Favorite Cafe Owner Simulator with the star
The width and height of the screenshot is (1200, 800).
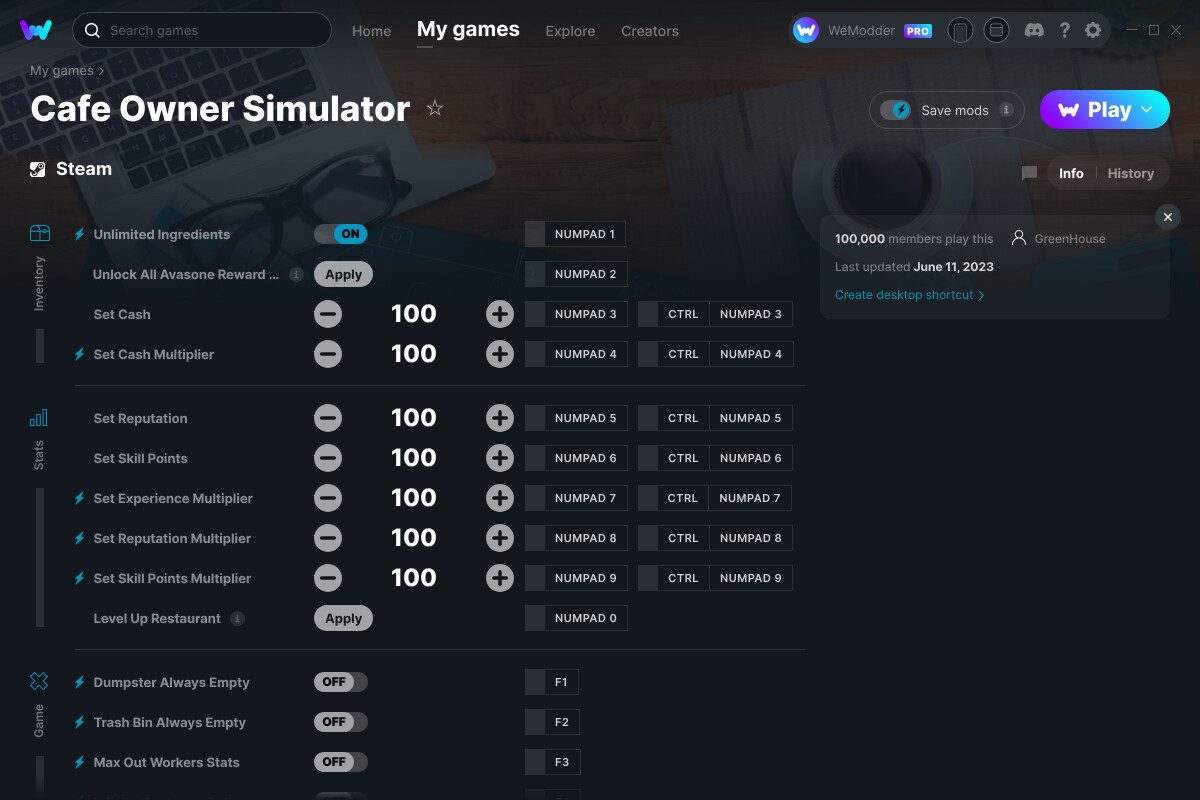click(435, 108)
